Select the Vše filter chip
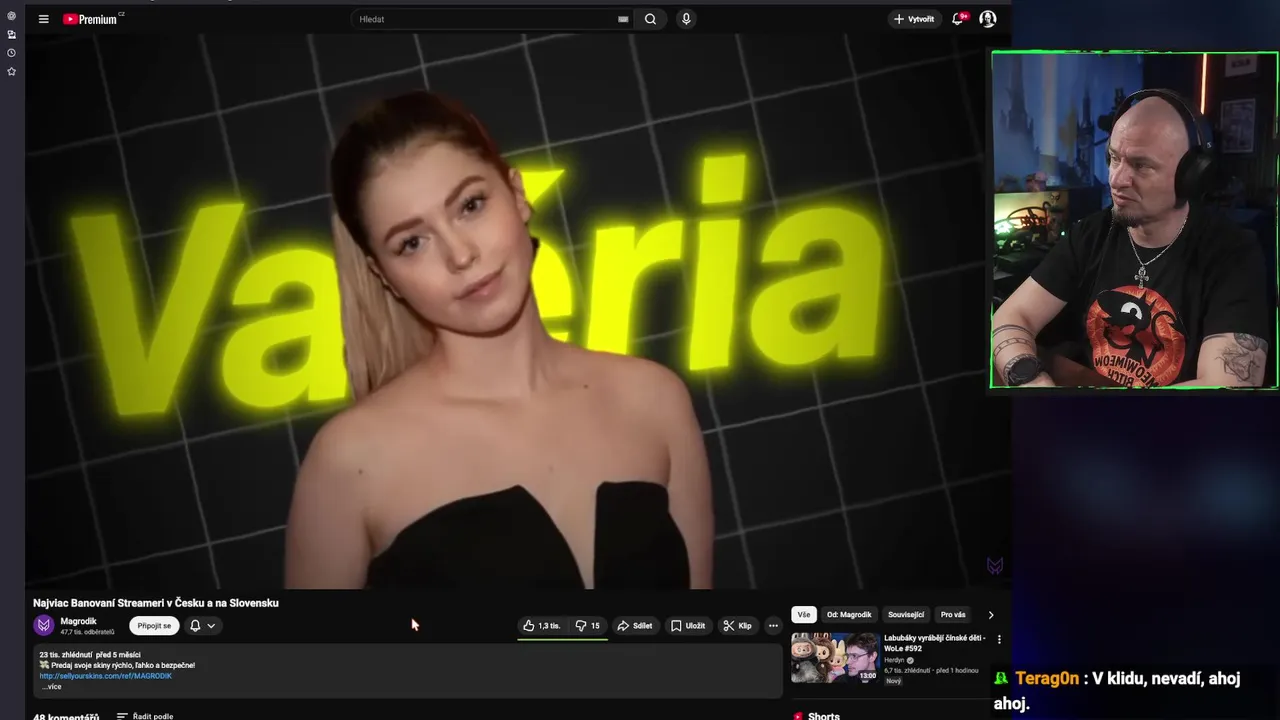Image resolution: width=1280 pixels, height=720 pixels. (804, 615)
